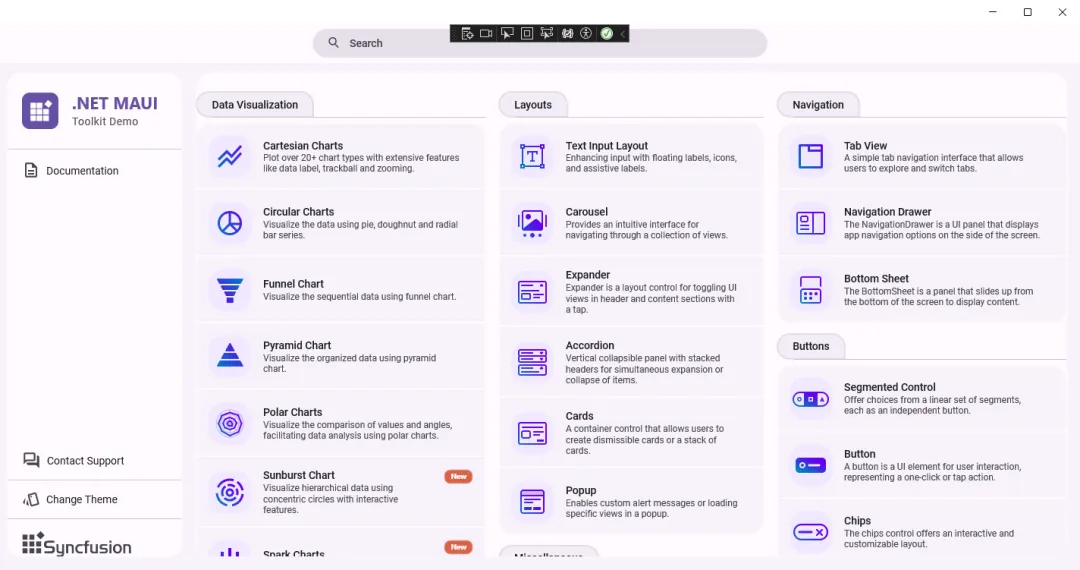The height and width of the screenshot is (570, 1080).
Task: Open Button control icon
Action: click(811, 465)
